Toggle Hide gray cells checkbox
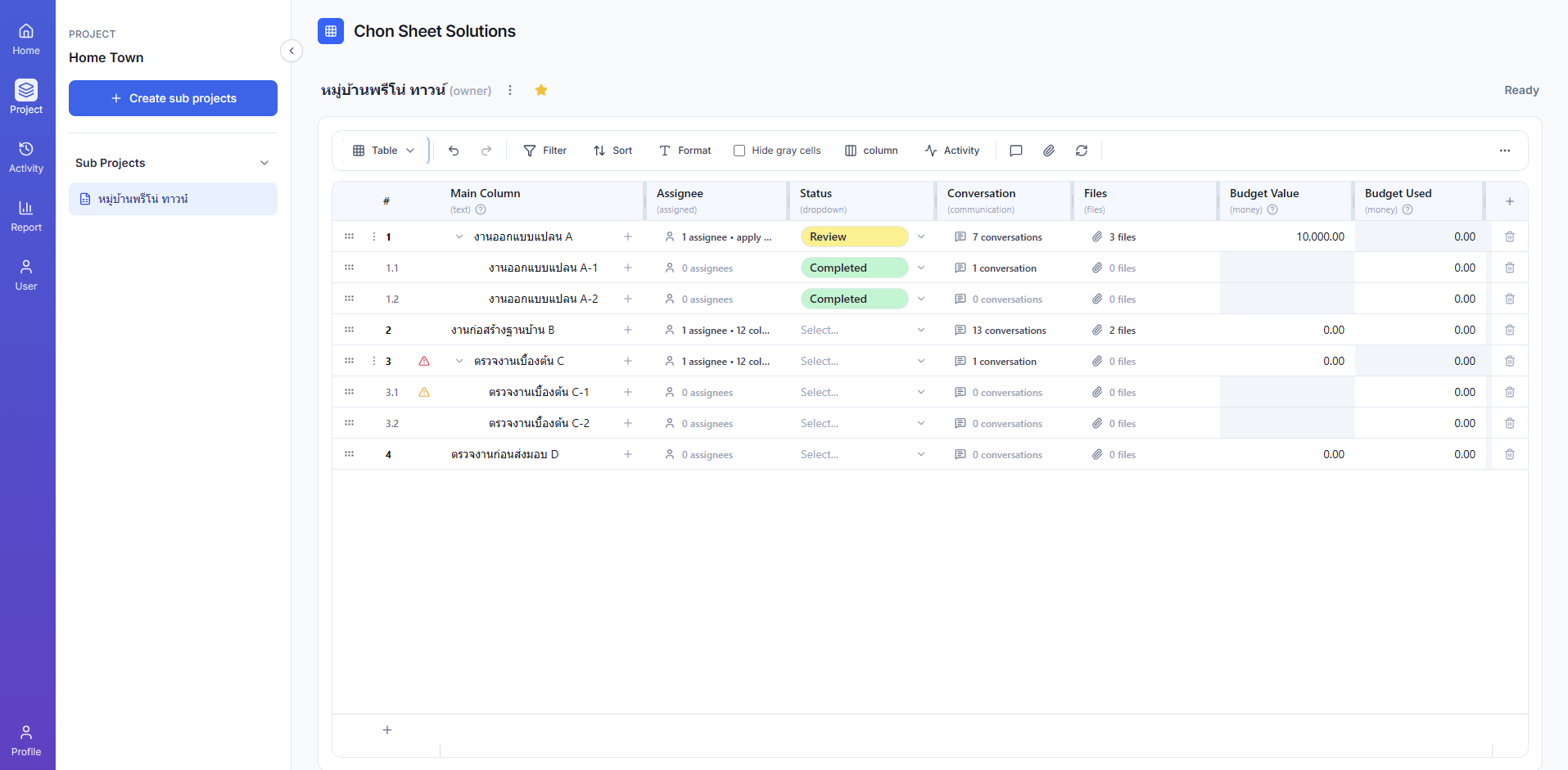 click(739, 151)
